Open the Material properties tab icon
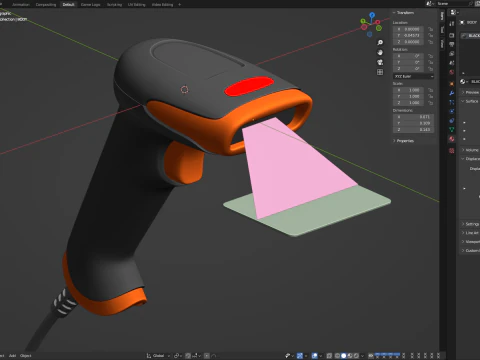 click(x=452, y=139)
